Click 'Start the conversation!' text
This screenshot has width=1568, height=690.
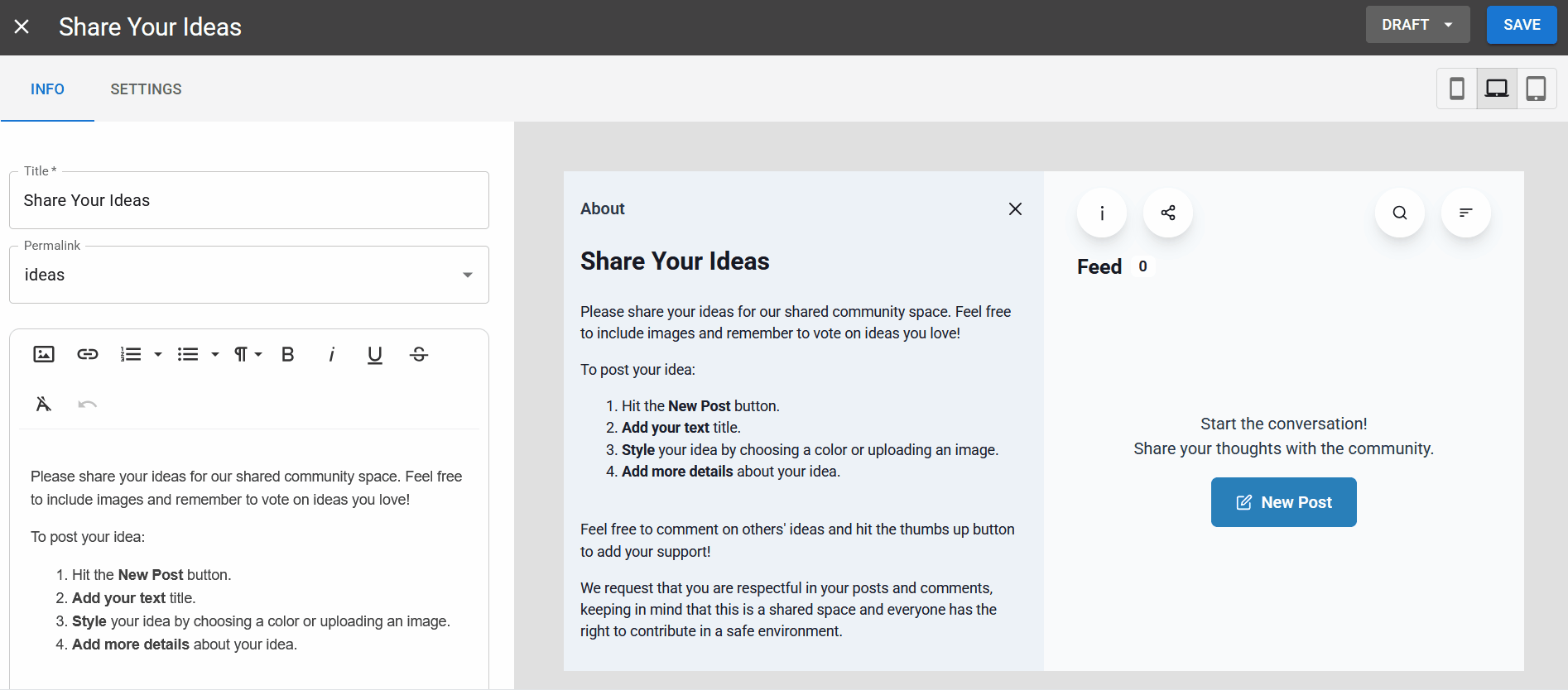tap(1284, 424)
